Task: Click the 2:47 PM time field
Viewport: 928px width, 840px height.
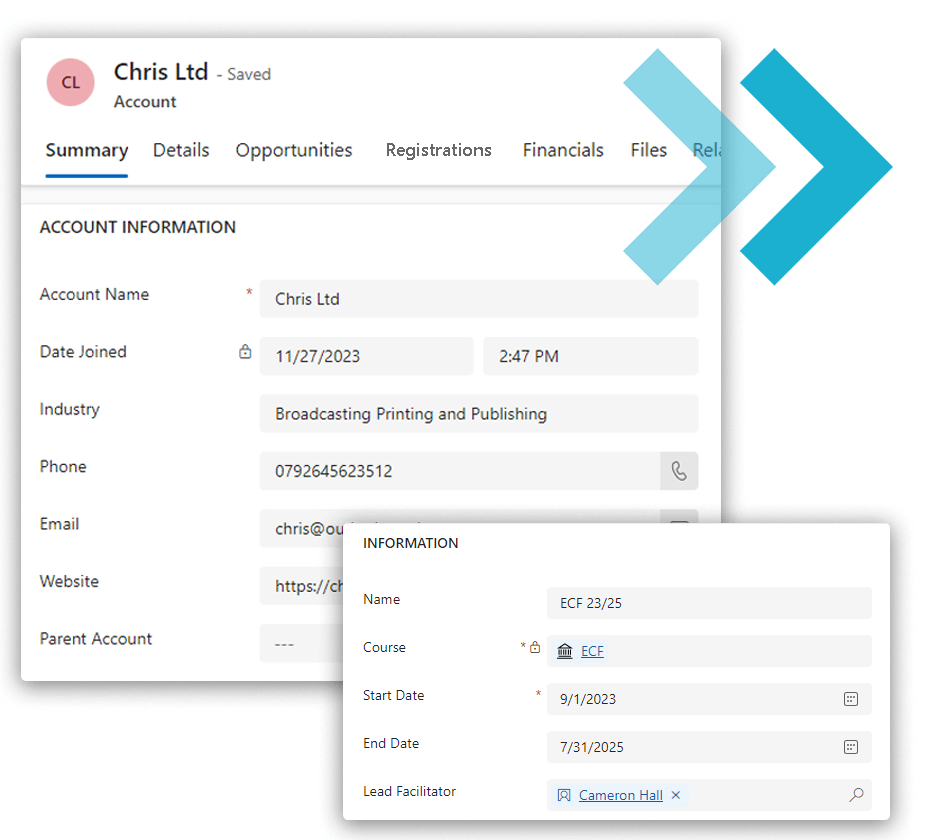Action: point(590,356)
